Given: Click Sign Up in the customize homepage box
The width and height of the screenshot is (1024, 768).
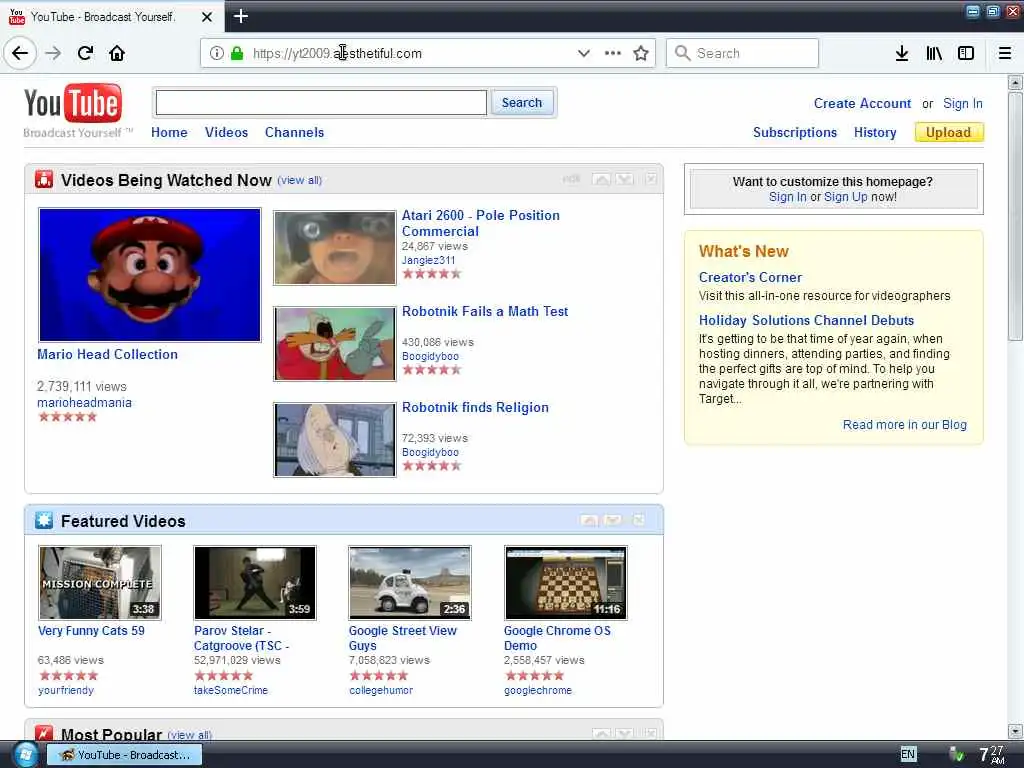Looking at the screenshot, I should [846, 197].
